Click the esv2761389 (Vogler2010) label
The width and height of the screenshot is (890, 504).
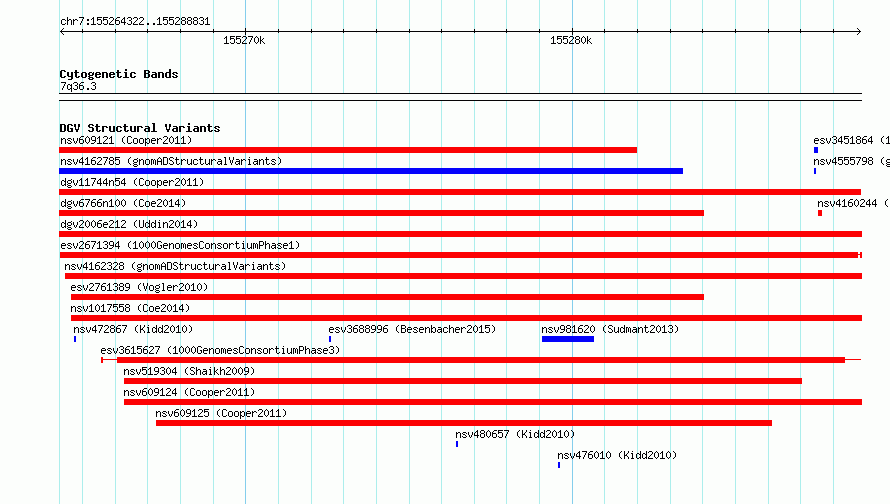(x=139, y=287)
